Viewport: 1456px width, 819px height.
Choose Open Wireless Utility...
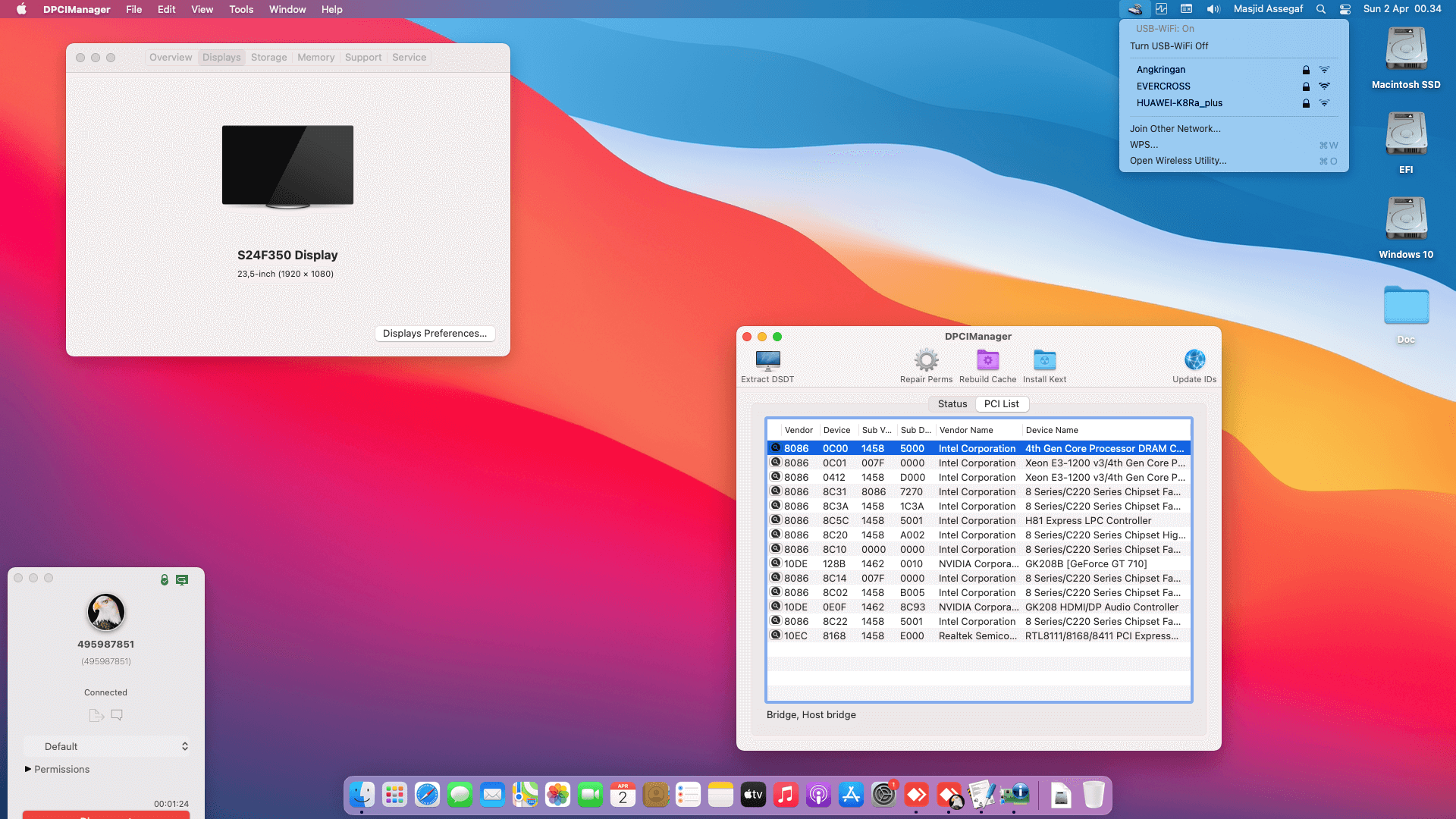click(x=1234, y=161)
